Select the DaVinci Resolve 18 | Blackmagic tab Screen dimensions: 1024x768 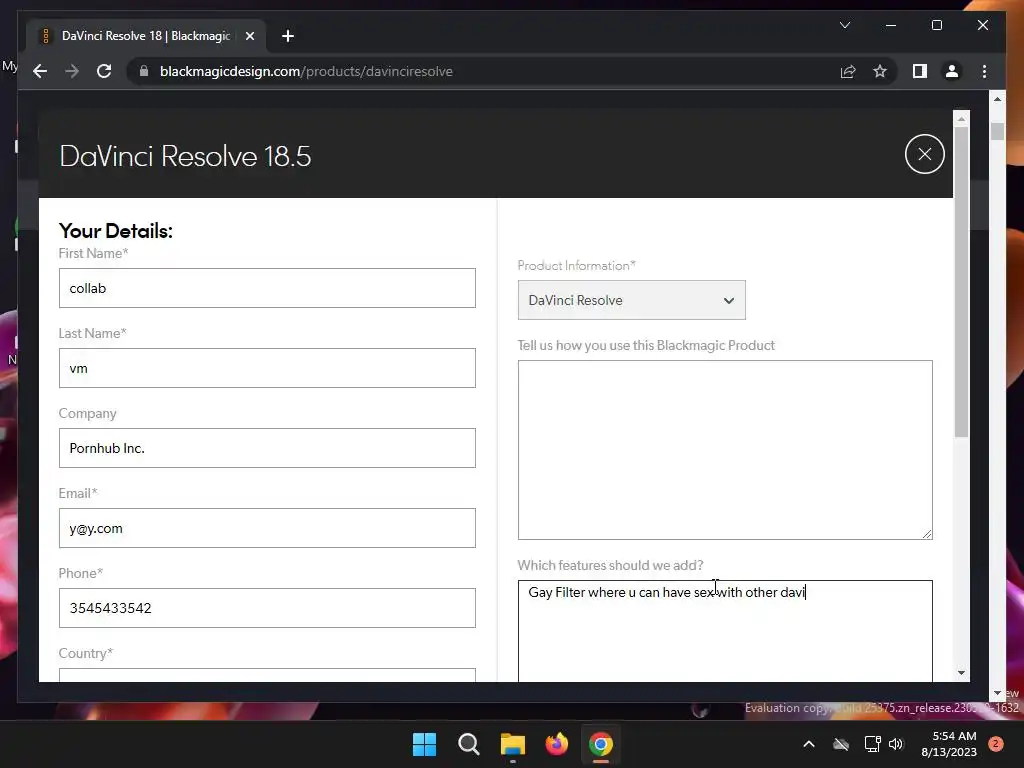point(146,36)
